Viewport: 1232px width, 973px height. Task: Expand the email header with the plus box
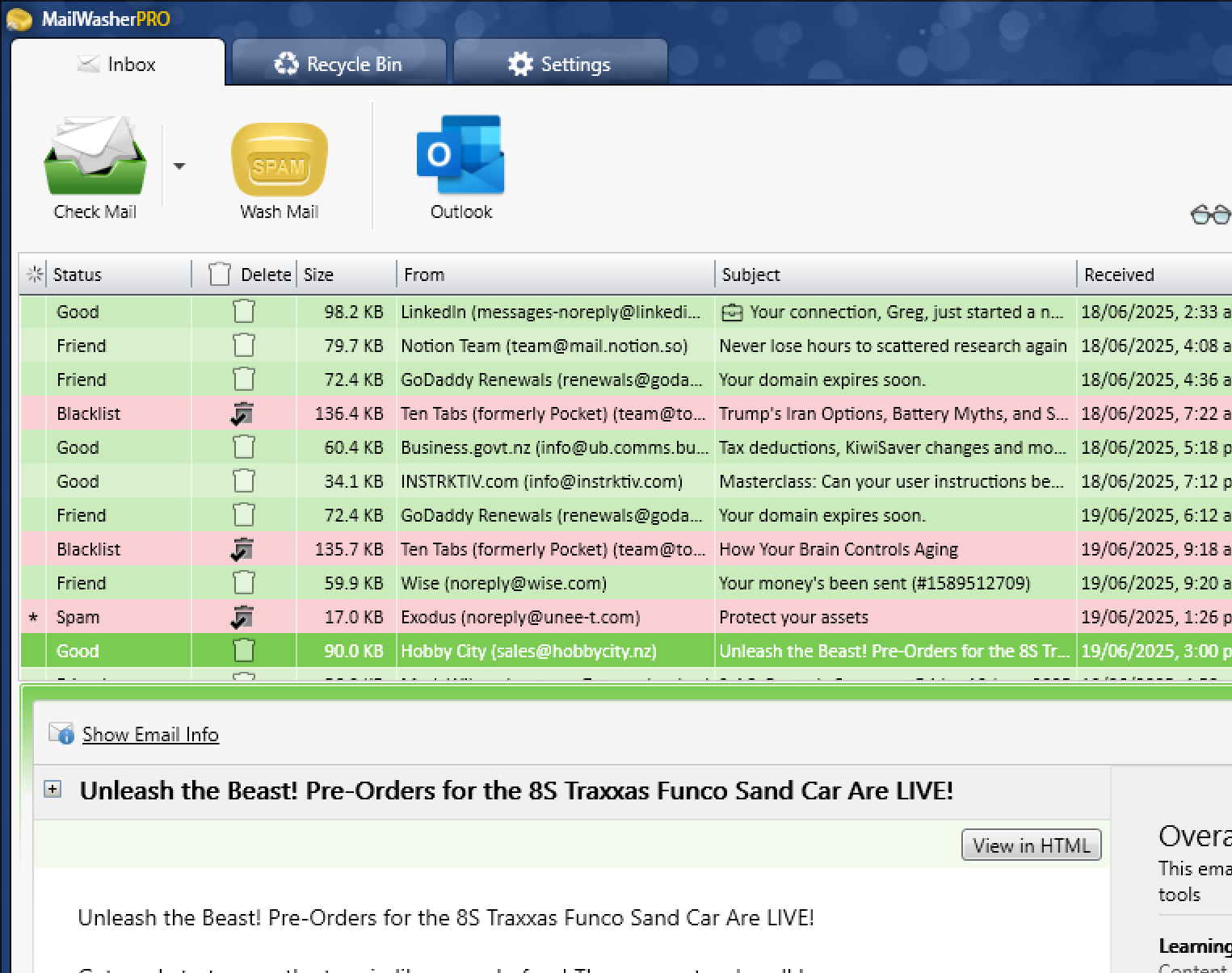[x=53, y=789]
